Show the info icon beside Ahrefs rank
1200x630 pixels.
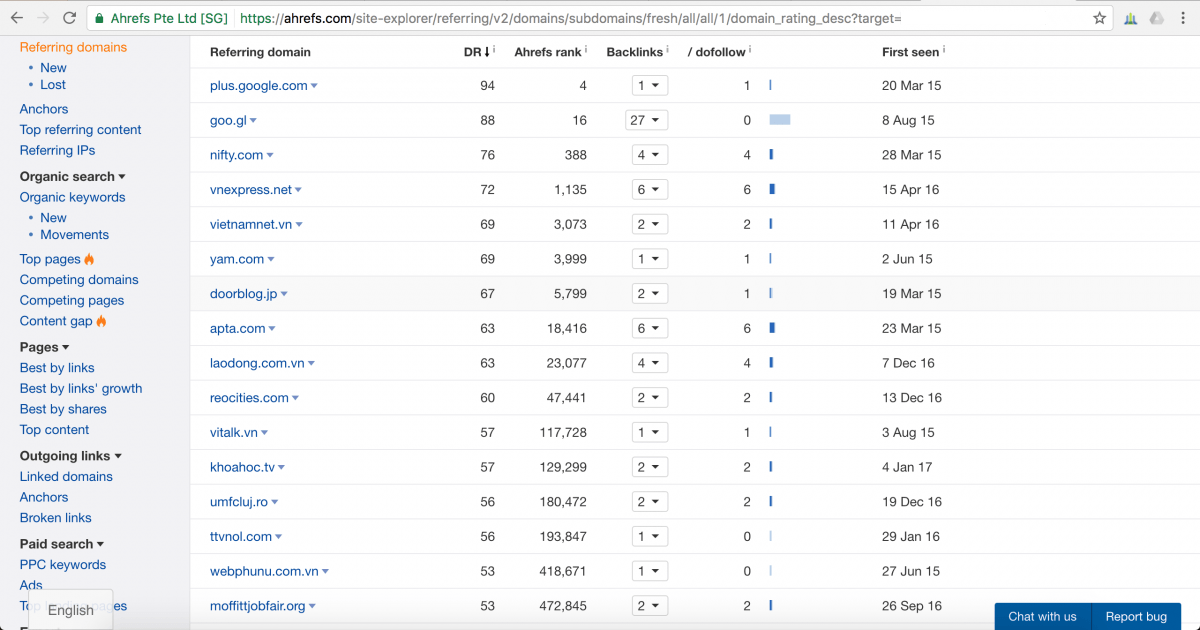pyautogui.click(x=586, y=49)
